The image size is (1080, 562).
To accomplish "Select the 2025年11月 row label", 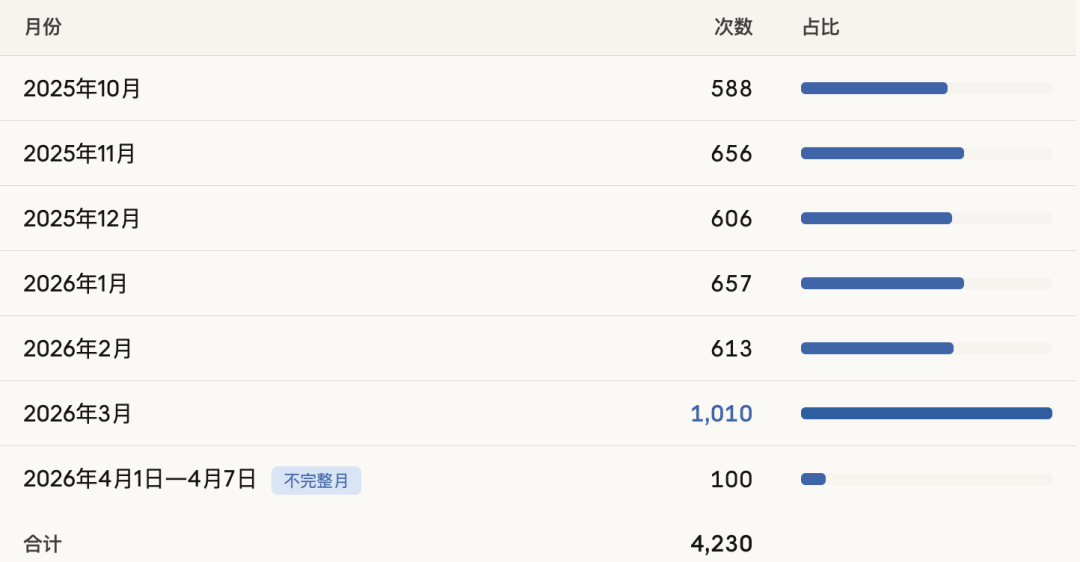I will [79, 154].
